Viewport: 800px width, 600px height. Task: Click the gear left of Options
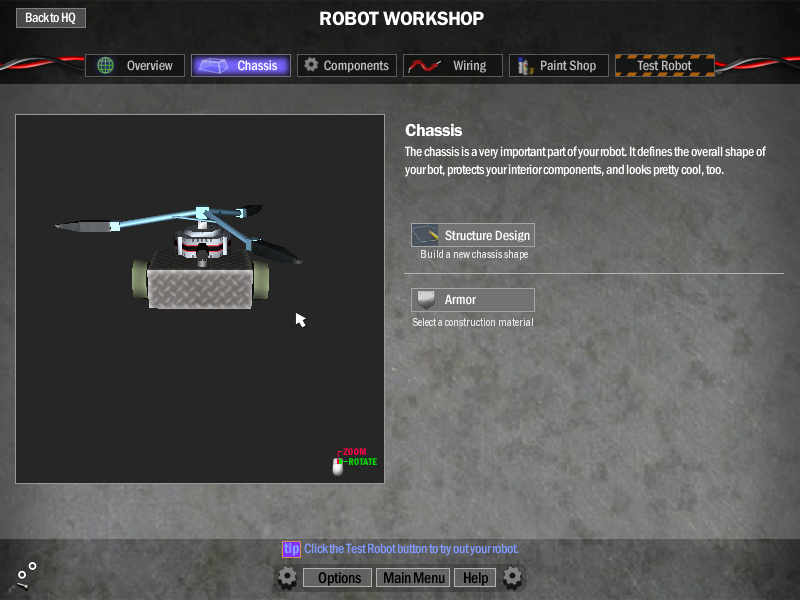click(287, 578)
